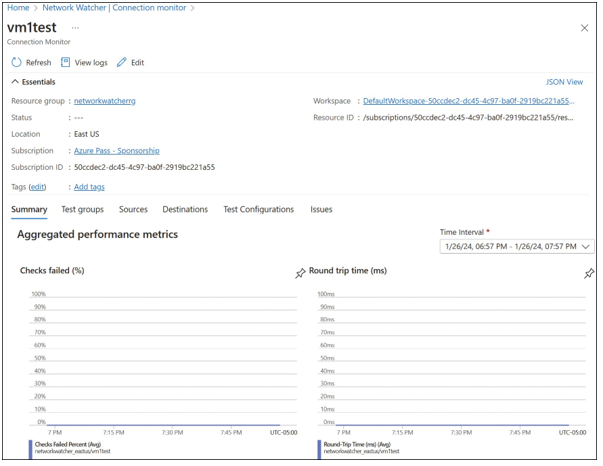
Task: Click the Checks failed (%) chart title
Action: coord(52,271)
